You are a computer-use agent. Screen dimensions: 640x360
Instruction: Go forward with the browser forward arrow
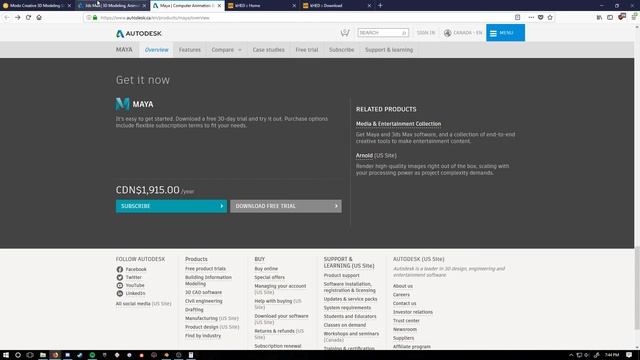point(18,18)
